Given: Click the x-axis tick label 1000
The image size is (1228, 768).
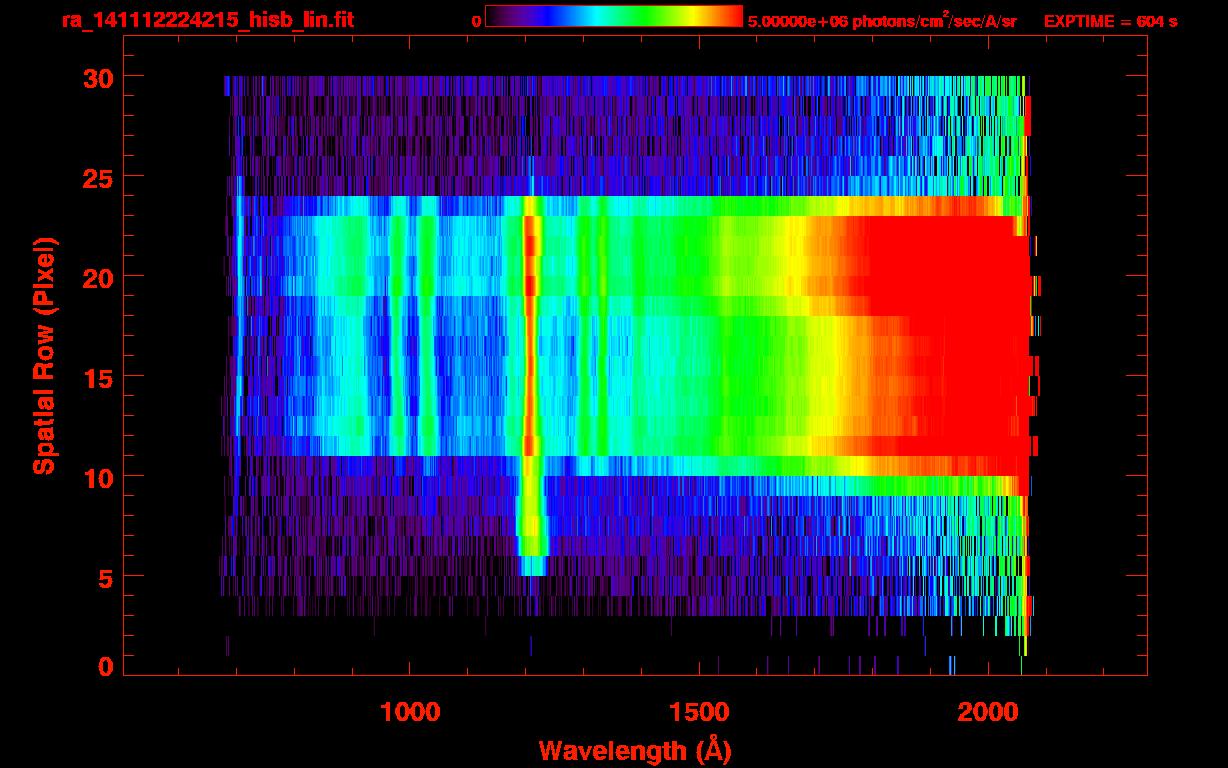Looking at the screenshot, I should 410,712.
